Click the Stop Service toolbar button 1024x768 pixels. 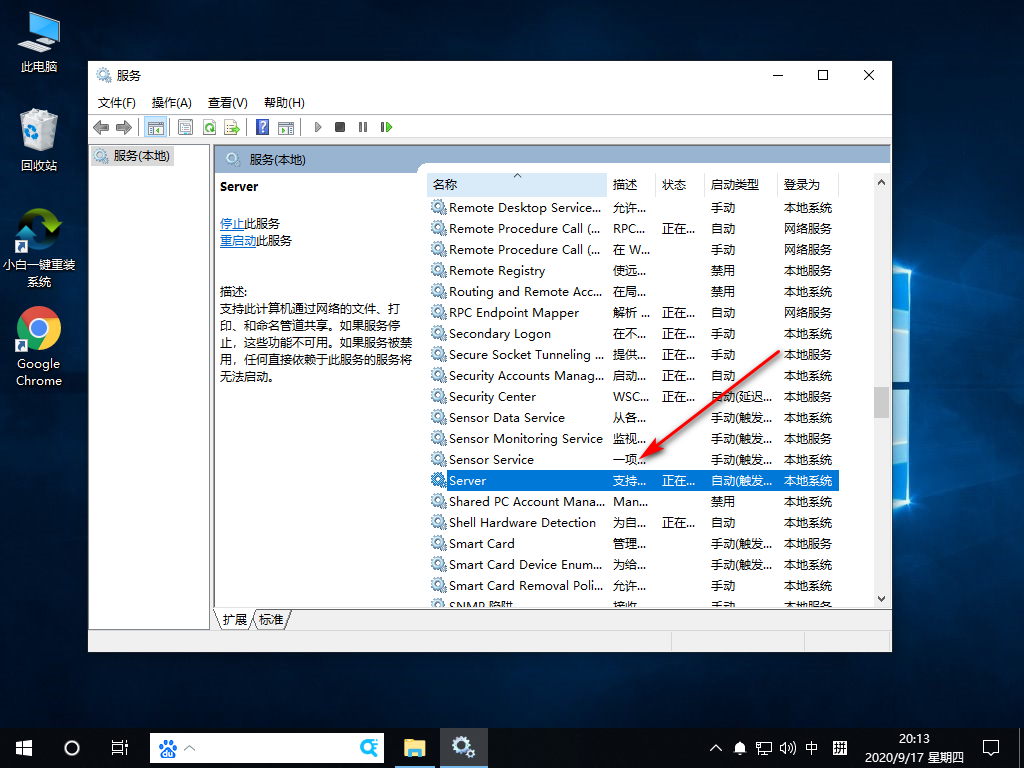point(340,127)
